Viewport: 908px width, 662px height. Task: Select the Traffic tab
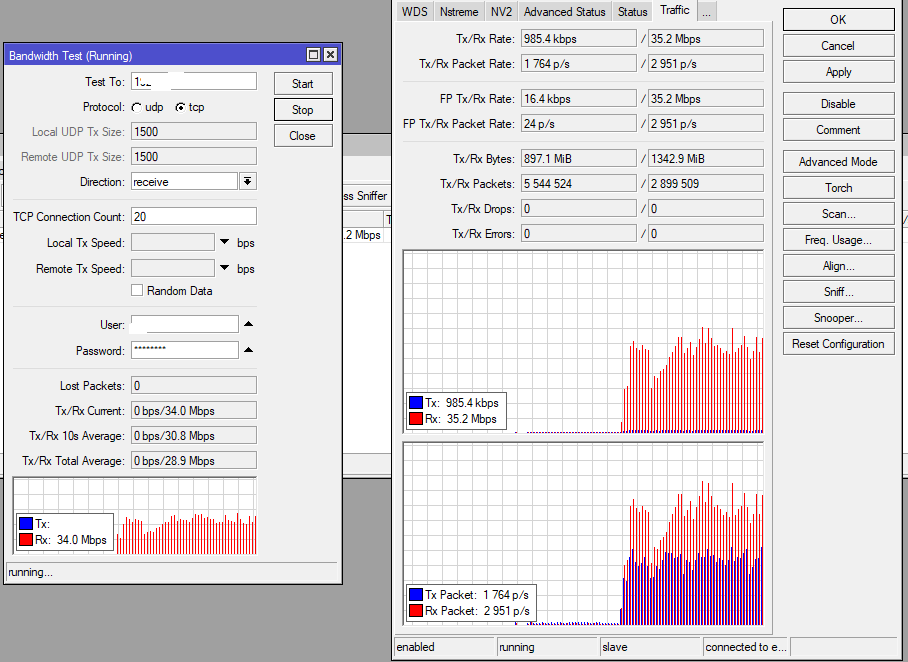pyautogui.click(x=675, y=10)
